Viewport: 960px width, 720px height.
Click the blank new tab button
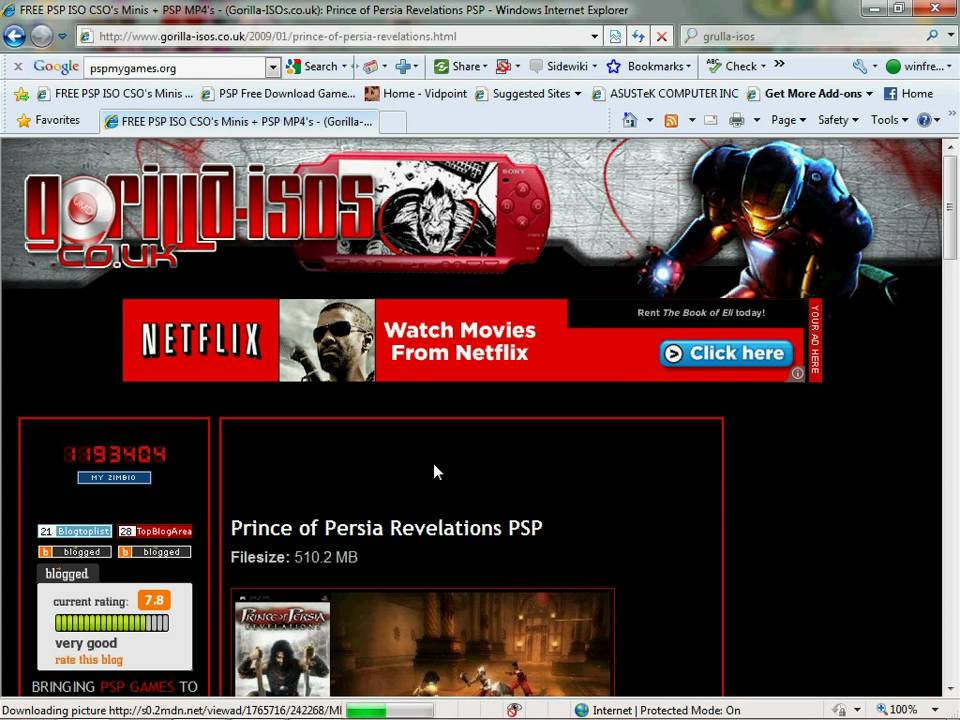[393, 122]
